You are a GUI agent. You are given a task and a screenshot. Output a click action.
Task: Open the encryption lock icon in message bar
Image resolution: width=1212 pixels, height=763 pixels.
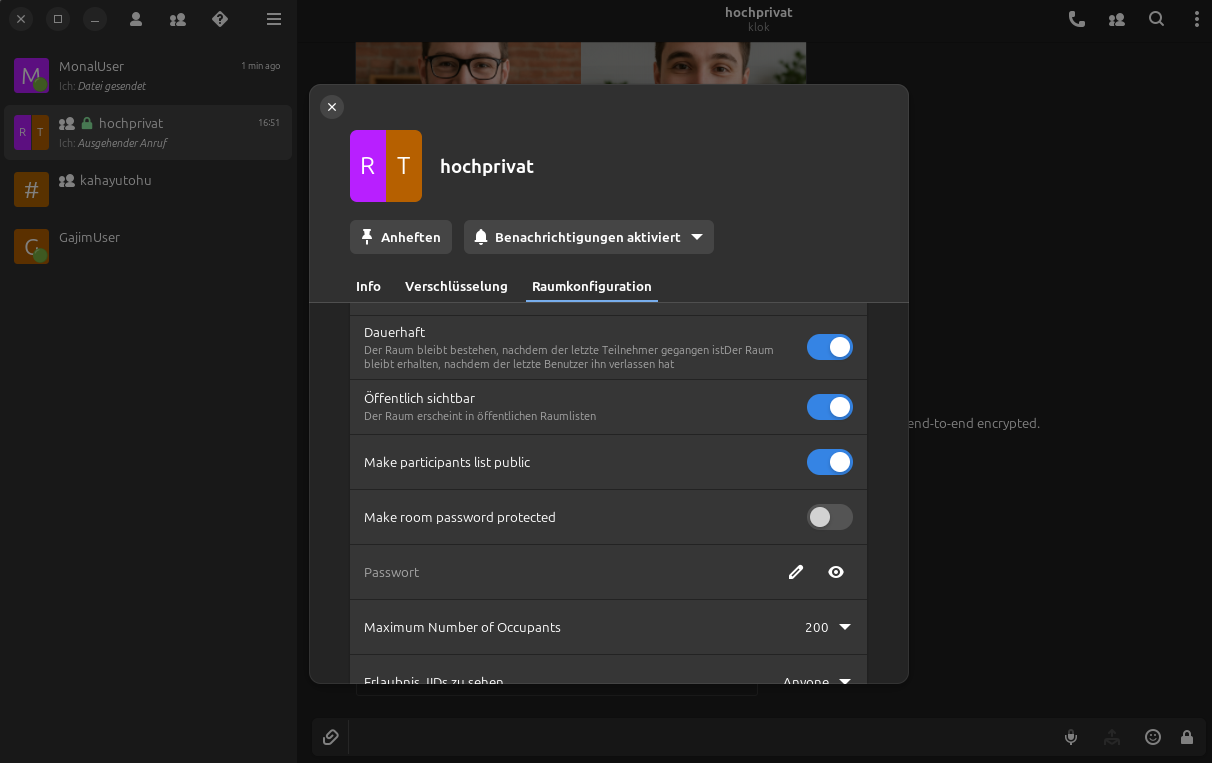click(1187, 737)
